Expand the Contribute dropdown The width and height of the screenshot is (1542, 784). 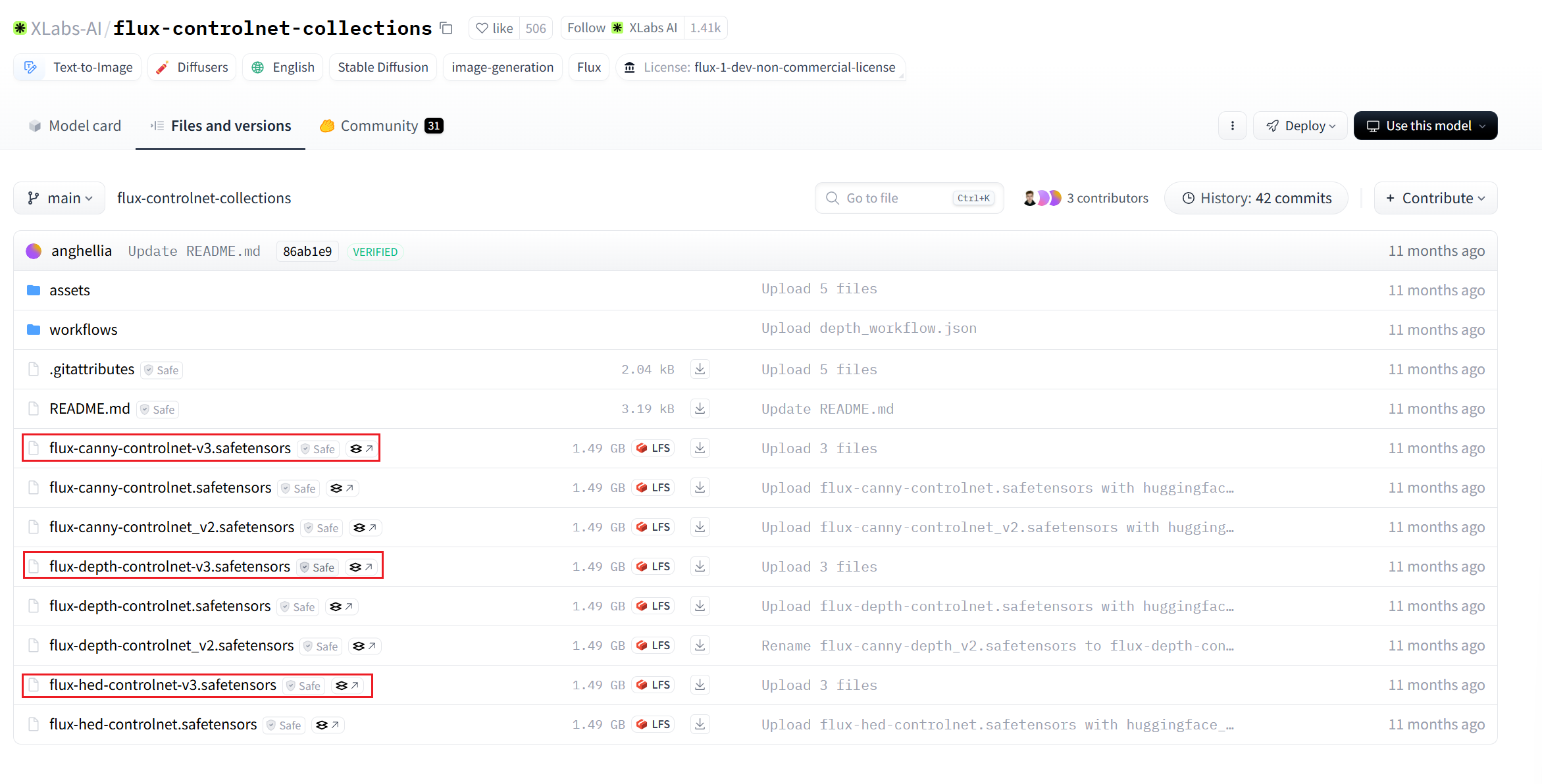[x=1435, y=198]
